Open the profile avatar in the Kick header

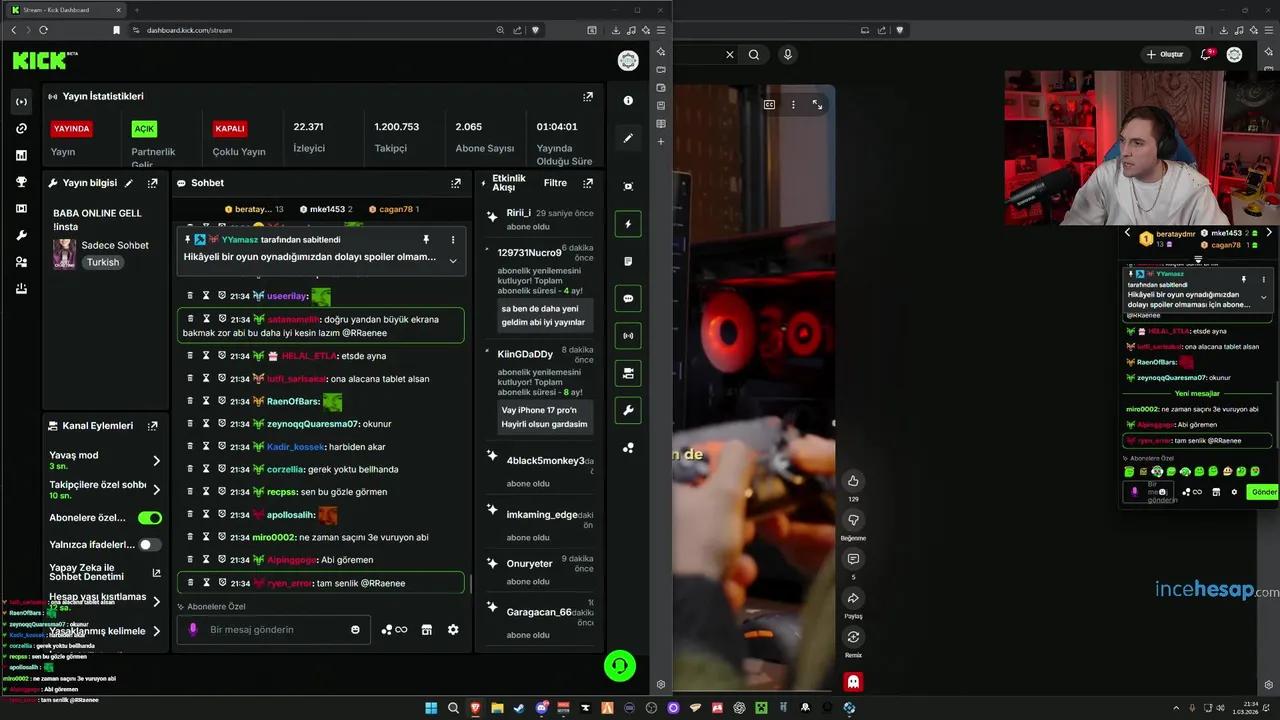point(628,61)
